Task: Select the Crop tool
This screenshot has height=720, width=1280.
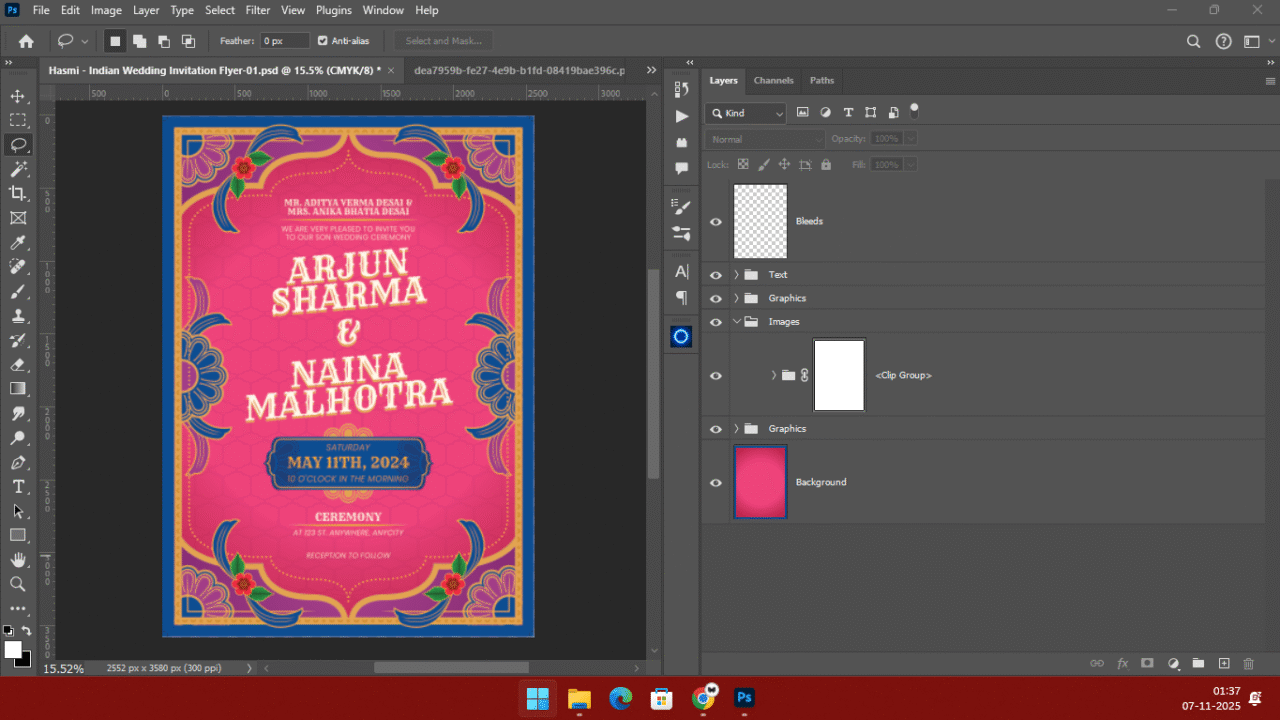Action: click(x=18, y=193)
